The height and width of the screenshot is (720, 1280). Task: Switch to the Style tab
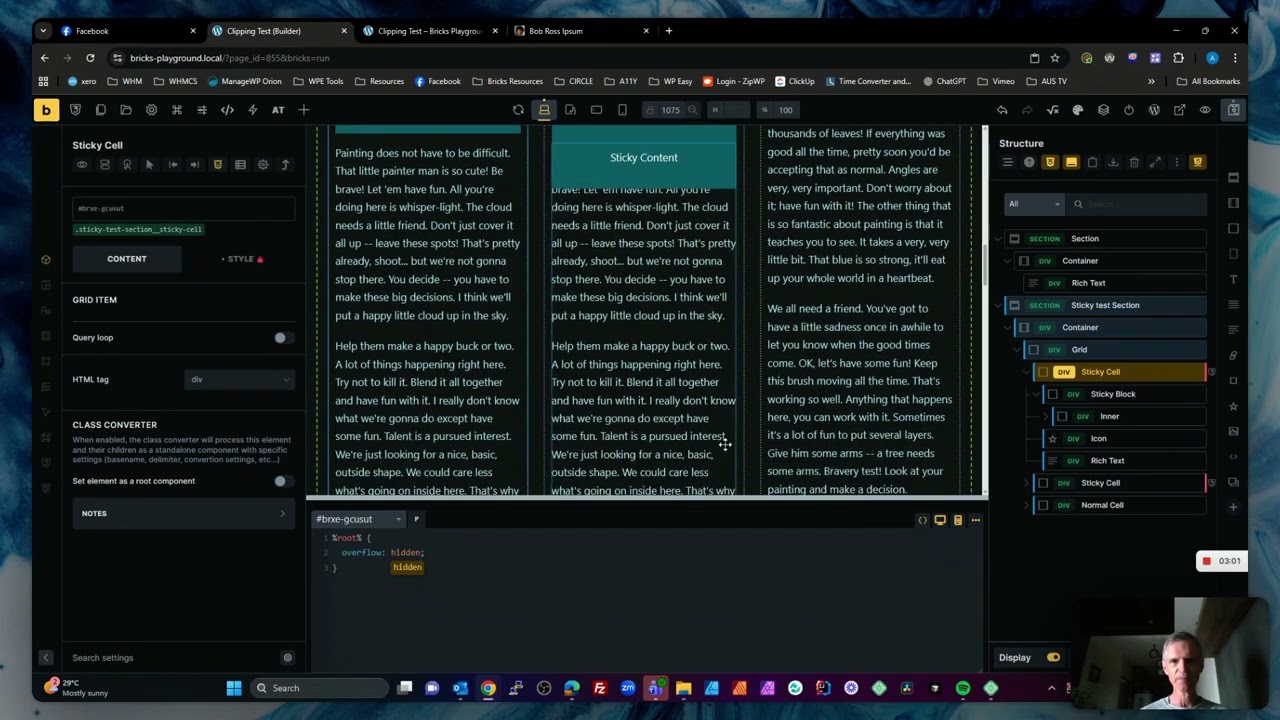241,259
